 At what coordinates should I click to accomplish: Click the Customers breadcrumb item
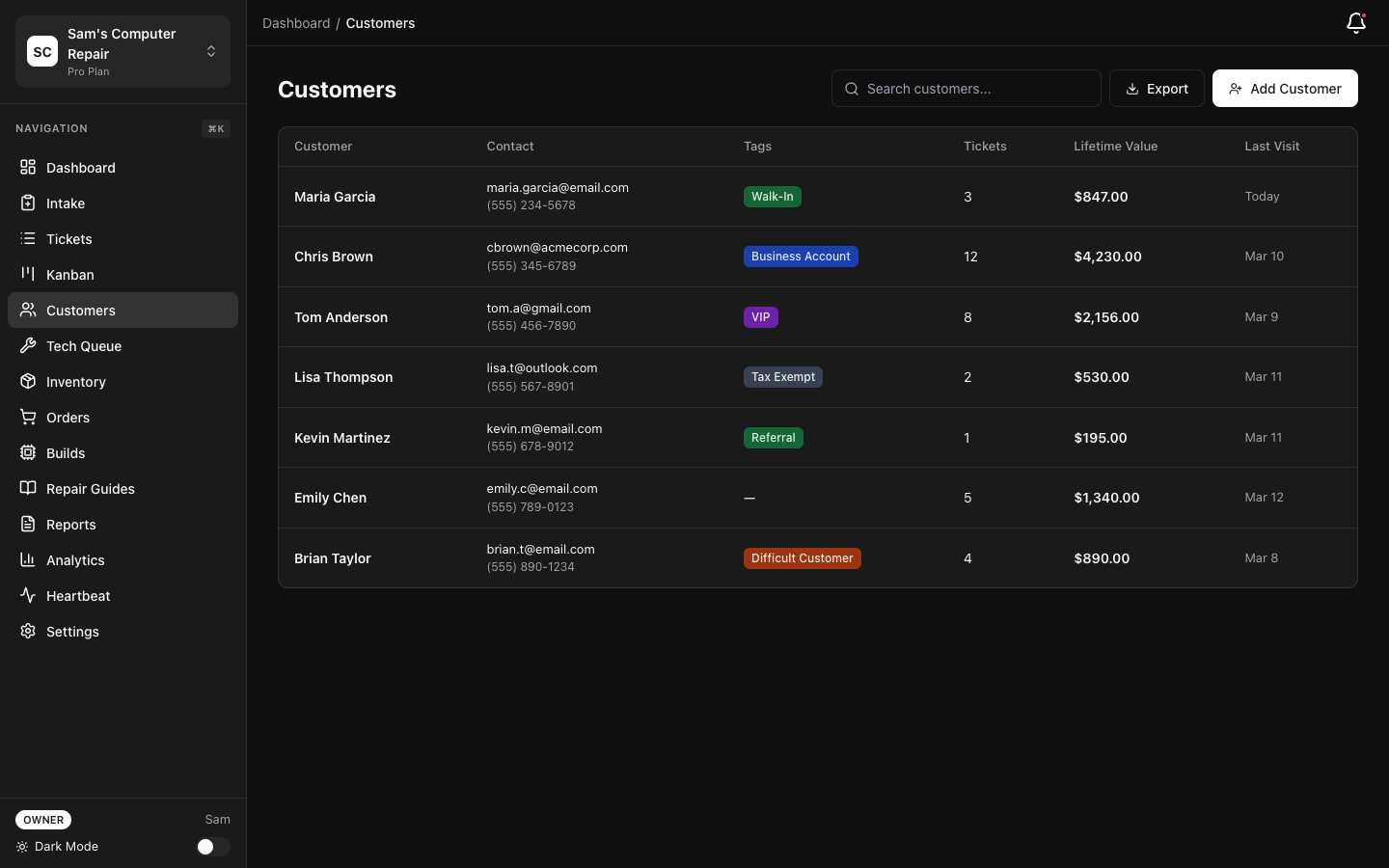point(380,22)
